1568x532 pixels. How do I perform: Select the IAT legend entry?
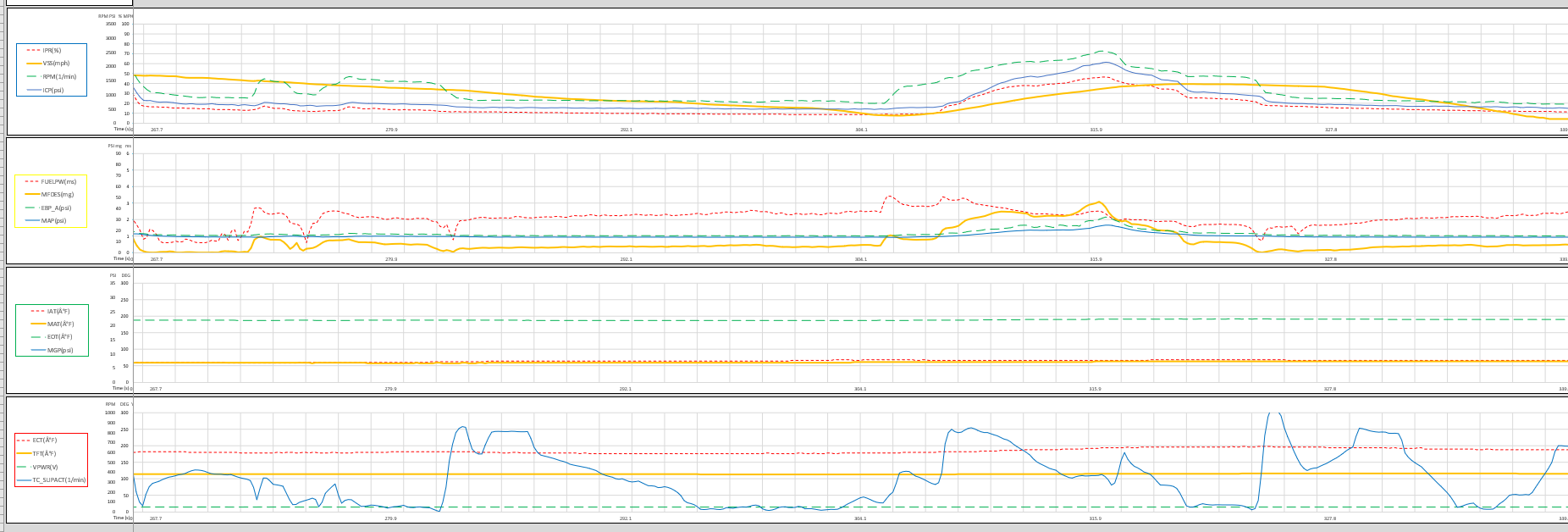(x=58, y=311)
